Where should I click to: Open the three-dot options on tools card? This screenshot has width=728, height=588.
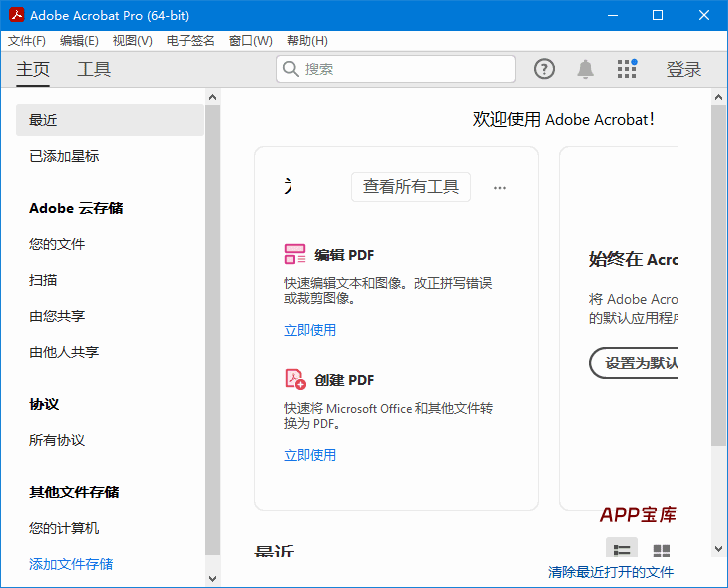(x=500, y=188)
